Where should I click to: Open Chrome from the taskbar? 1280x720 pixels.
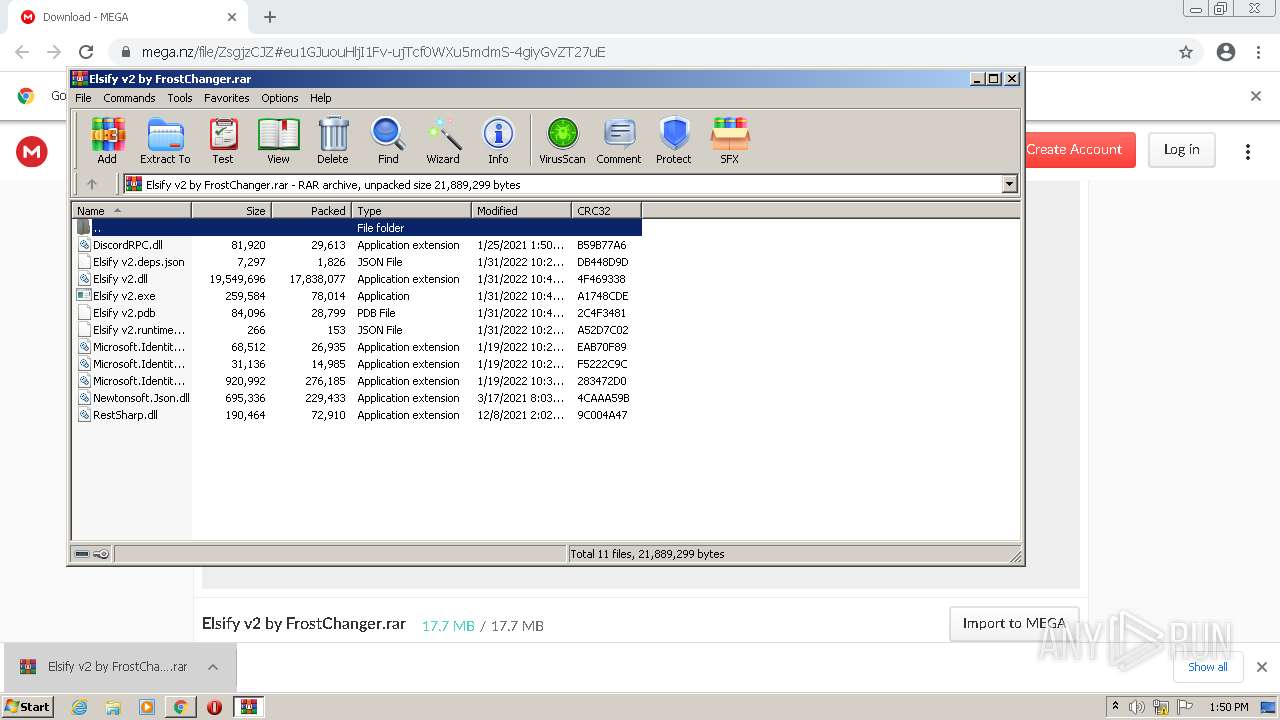[x=180, y=707]
